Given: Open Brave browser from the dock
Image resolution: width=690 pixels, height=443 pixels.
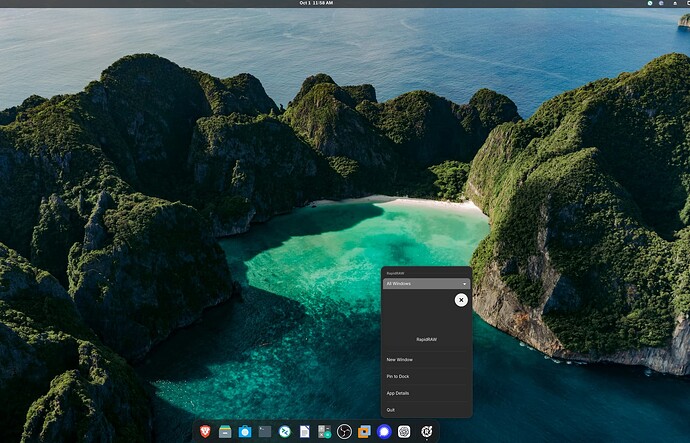Looking at the screenshot, I should coord(205,432).
